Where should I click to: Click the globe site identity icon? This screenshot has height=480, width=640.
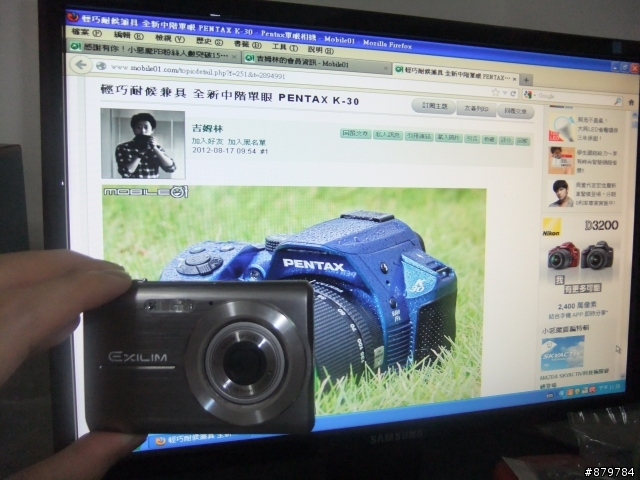pos(101,66)
